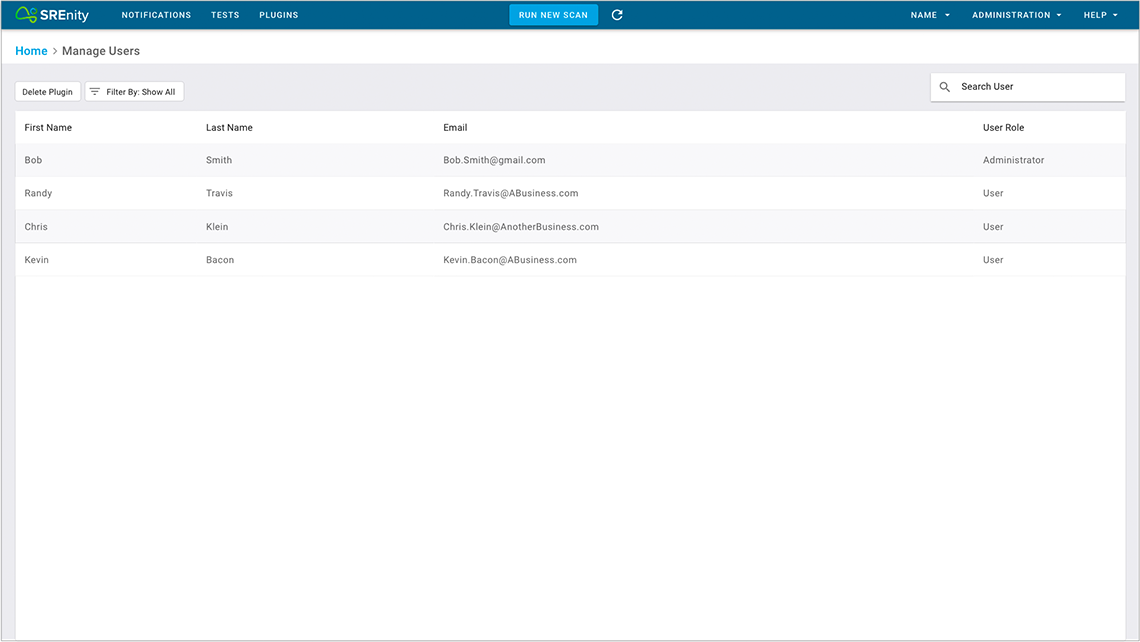
Task: Select Kevin.Bacon@ABusiness.com email cell
Action: 510,260
